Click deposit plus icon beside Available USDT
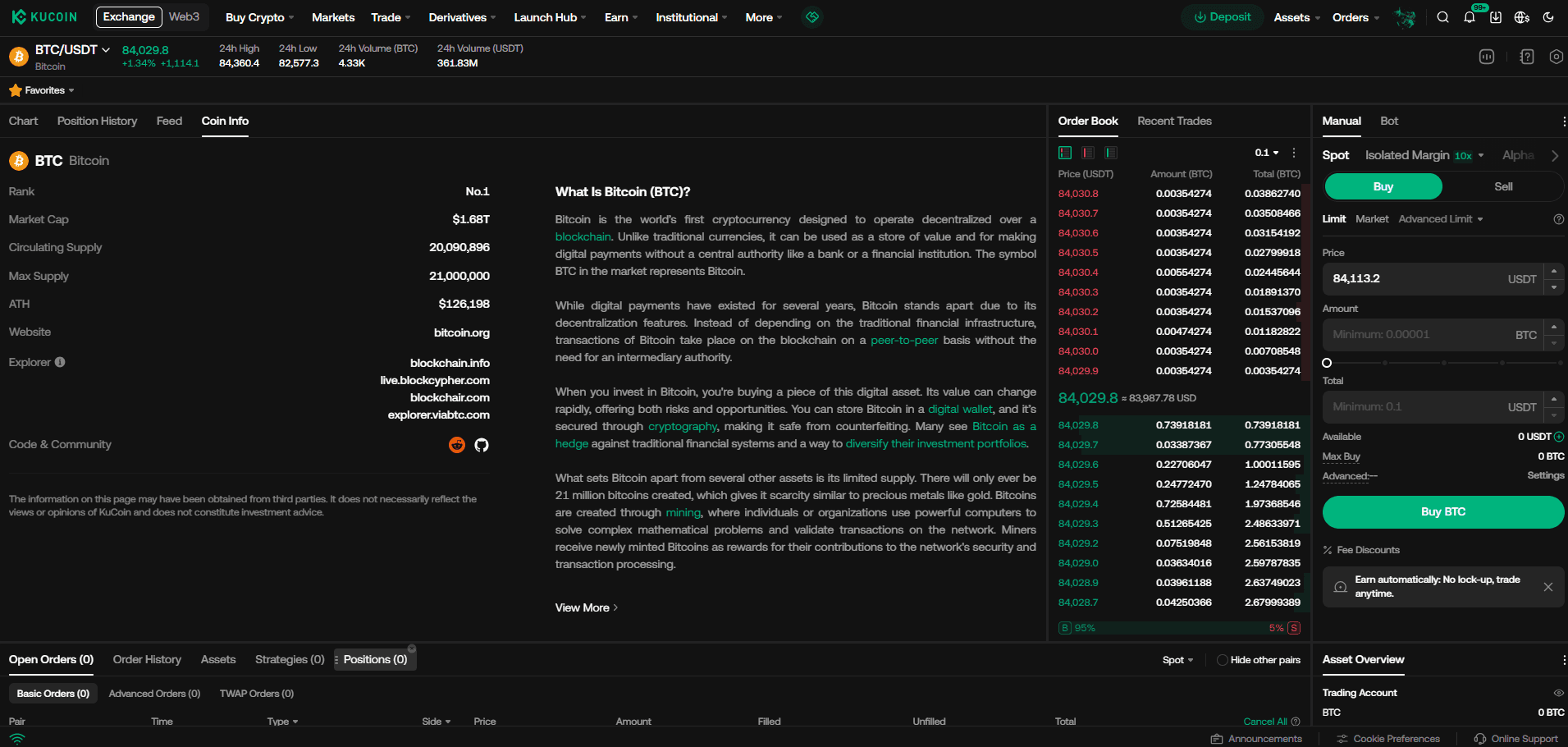 (x=1559, y=437)
